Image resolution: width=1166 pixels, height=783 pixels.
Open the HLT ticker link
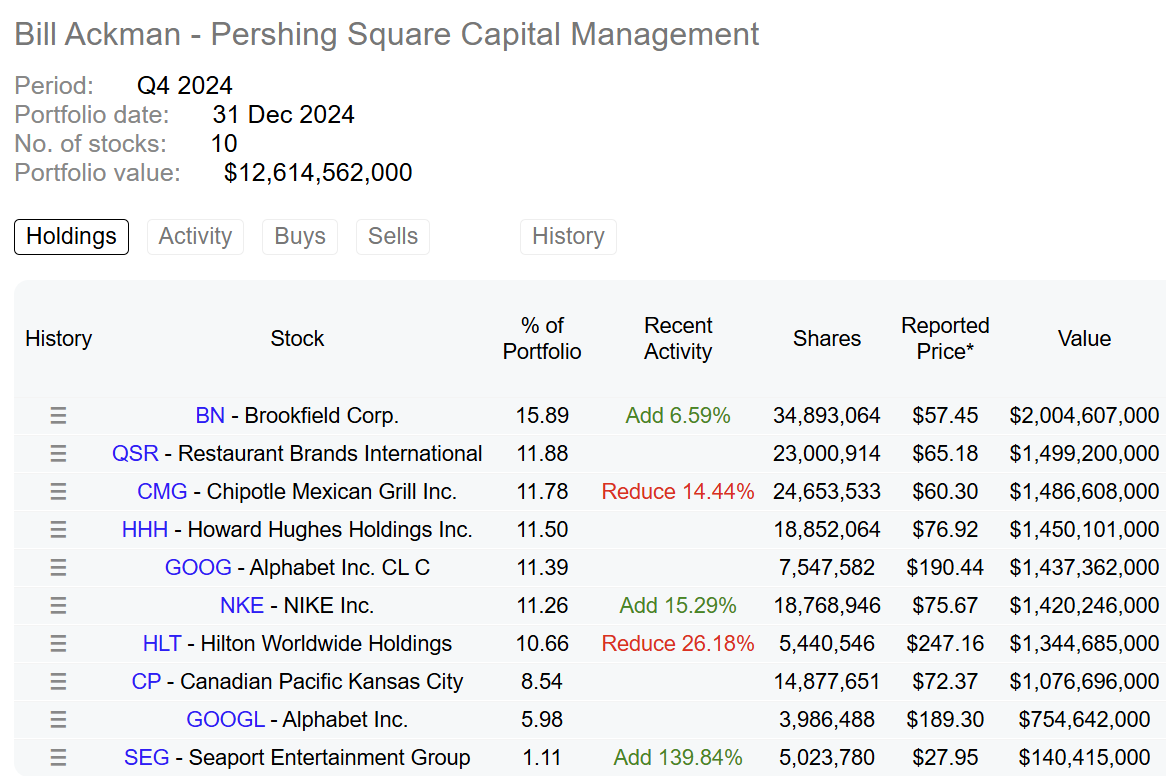pos(162,643)
